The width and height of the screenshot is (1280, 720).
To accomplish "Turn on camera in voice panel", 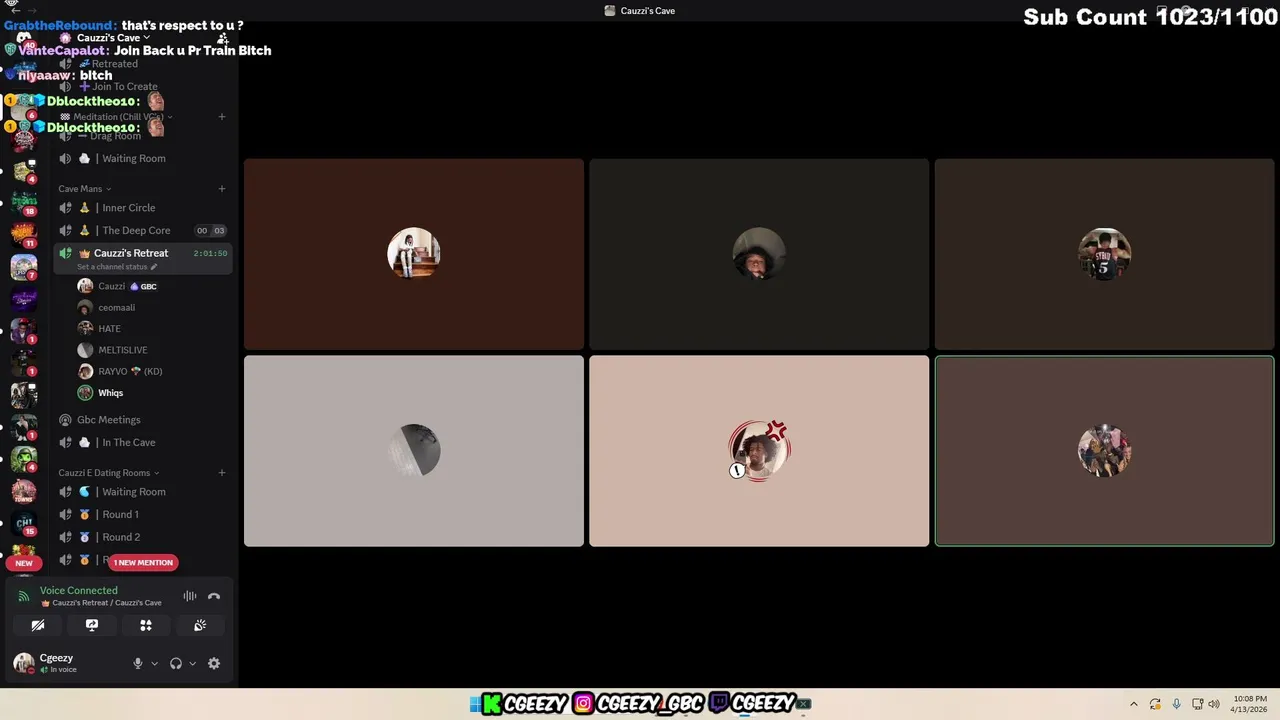I will 38,625.
